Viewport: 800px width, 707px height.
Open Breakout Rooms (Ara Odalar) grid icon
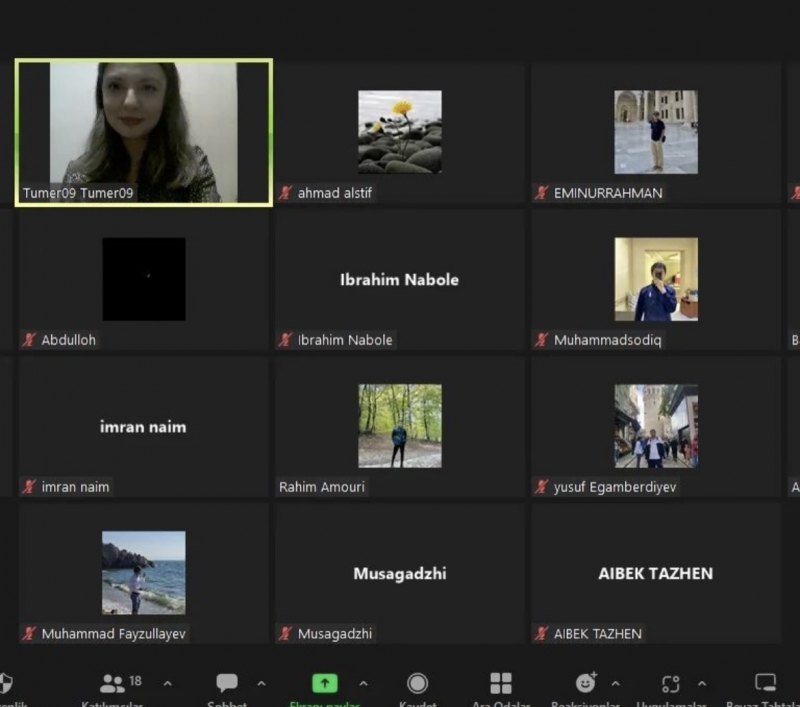coord(501,683)
